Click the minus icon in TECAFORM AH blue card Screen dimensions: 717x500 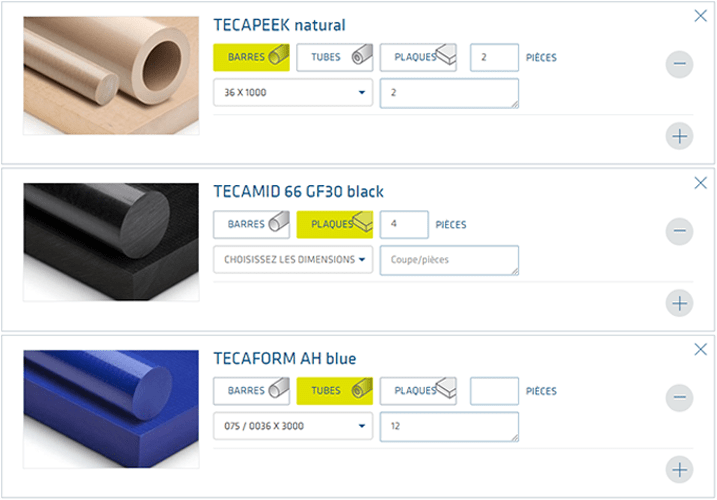click(679, 398)
